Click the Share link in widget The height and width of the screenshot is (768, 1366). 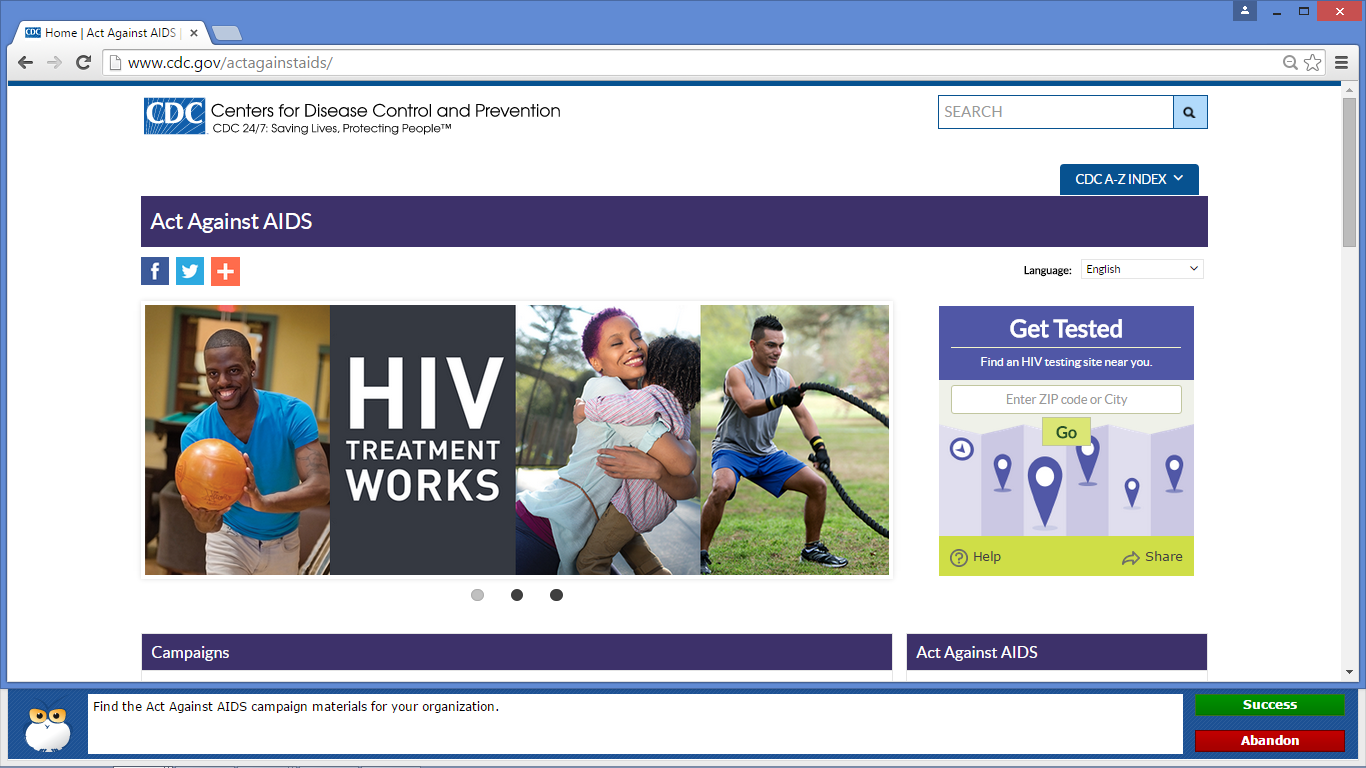[1152, 557]
